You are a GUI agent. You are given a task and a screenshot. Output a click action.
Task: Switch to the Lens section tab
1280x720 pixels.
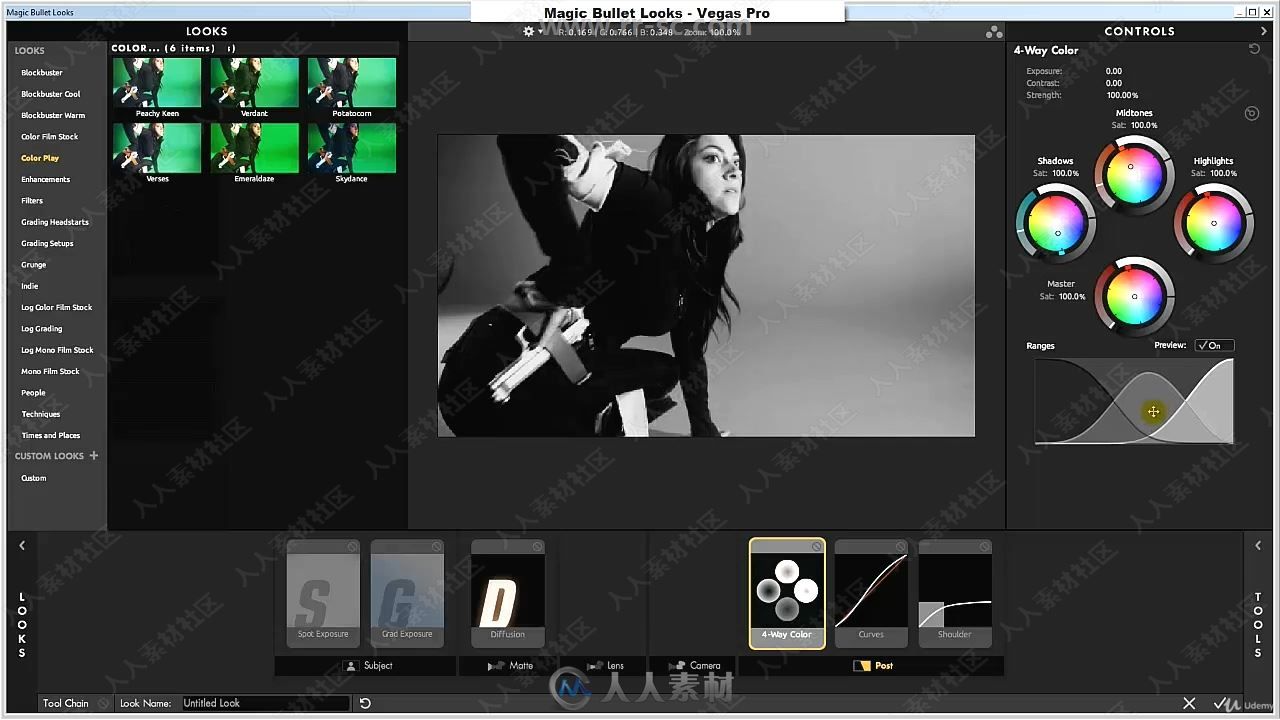(605, 666)
